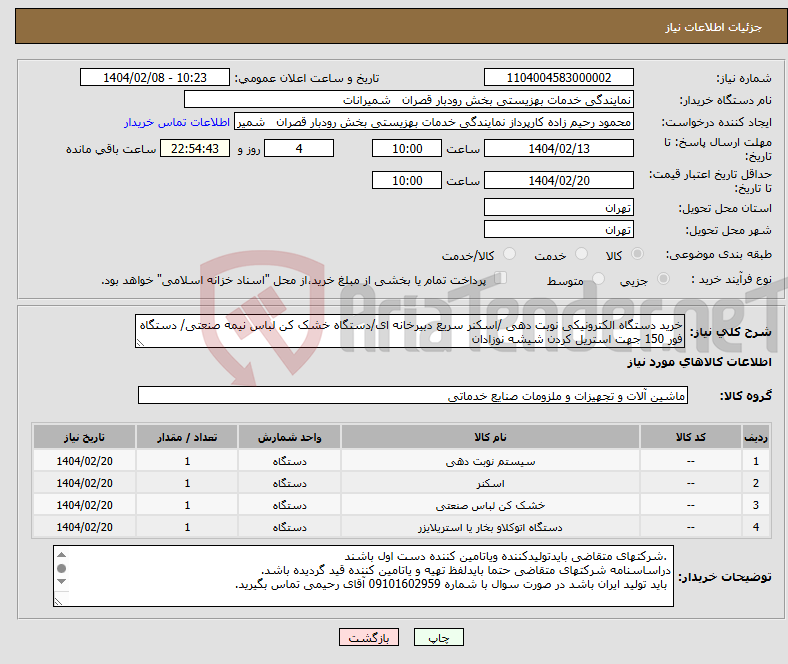This screenshot has height=664, width=788.
Task: Click the تاریخ نیاز column header
Action: click(x=84, y=437)
